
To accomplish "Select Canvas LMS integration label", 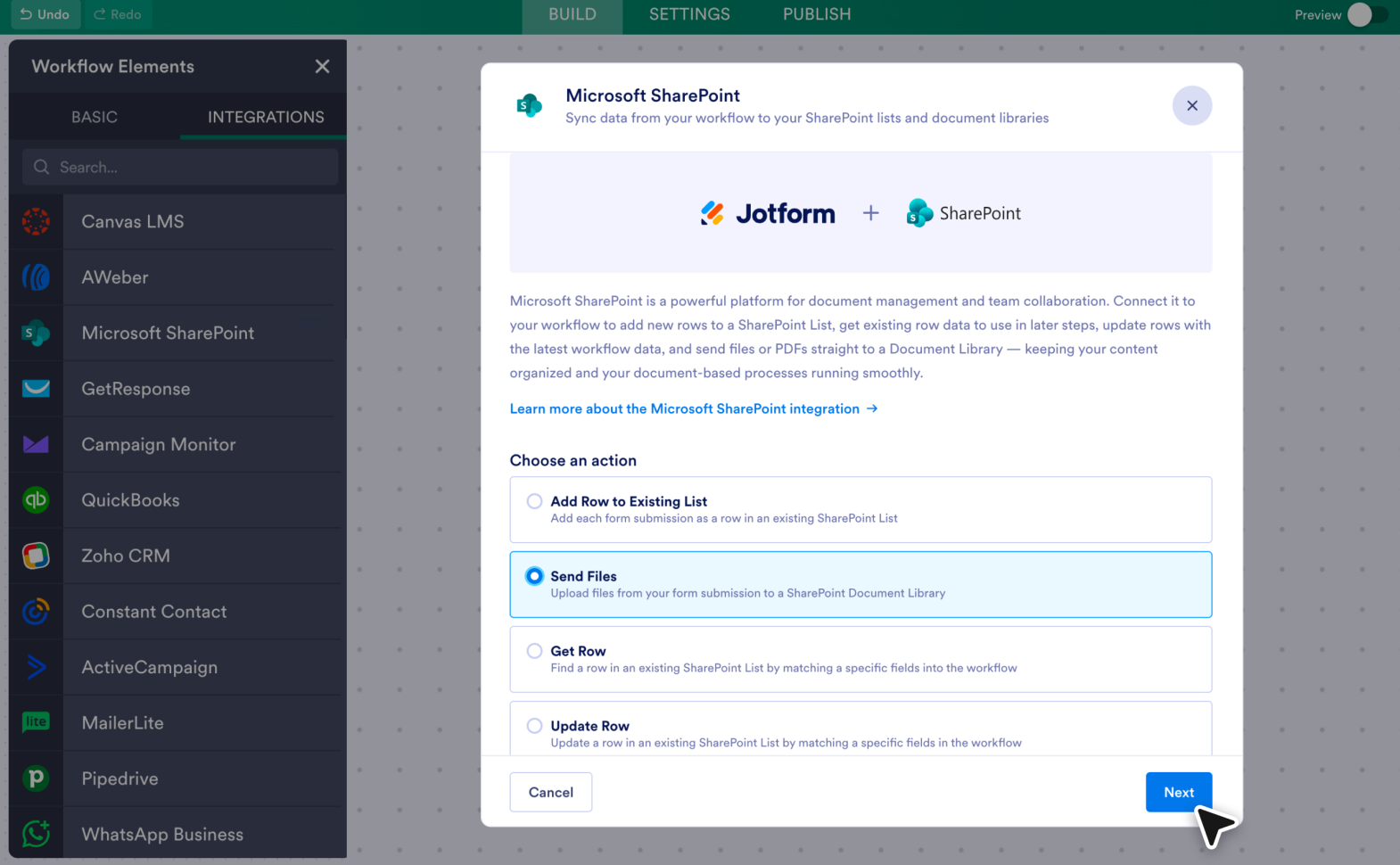I will 133,221.
